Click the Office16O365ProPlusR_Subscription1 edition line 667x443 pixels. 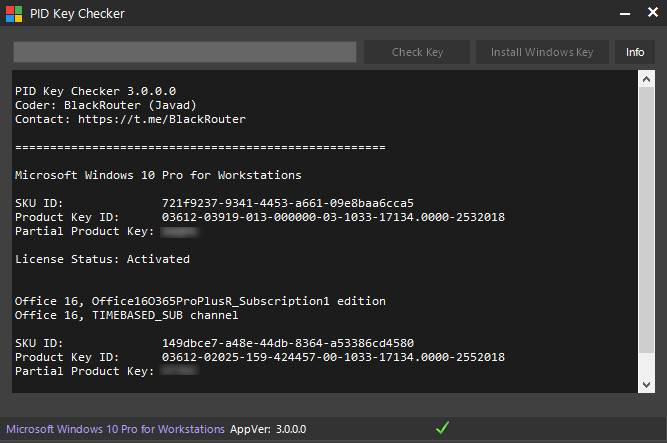pos(200,301)
